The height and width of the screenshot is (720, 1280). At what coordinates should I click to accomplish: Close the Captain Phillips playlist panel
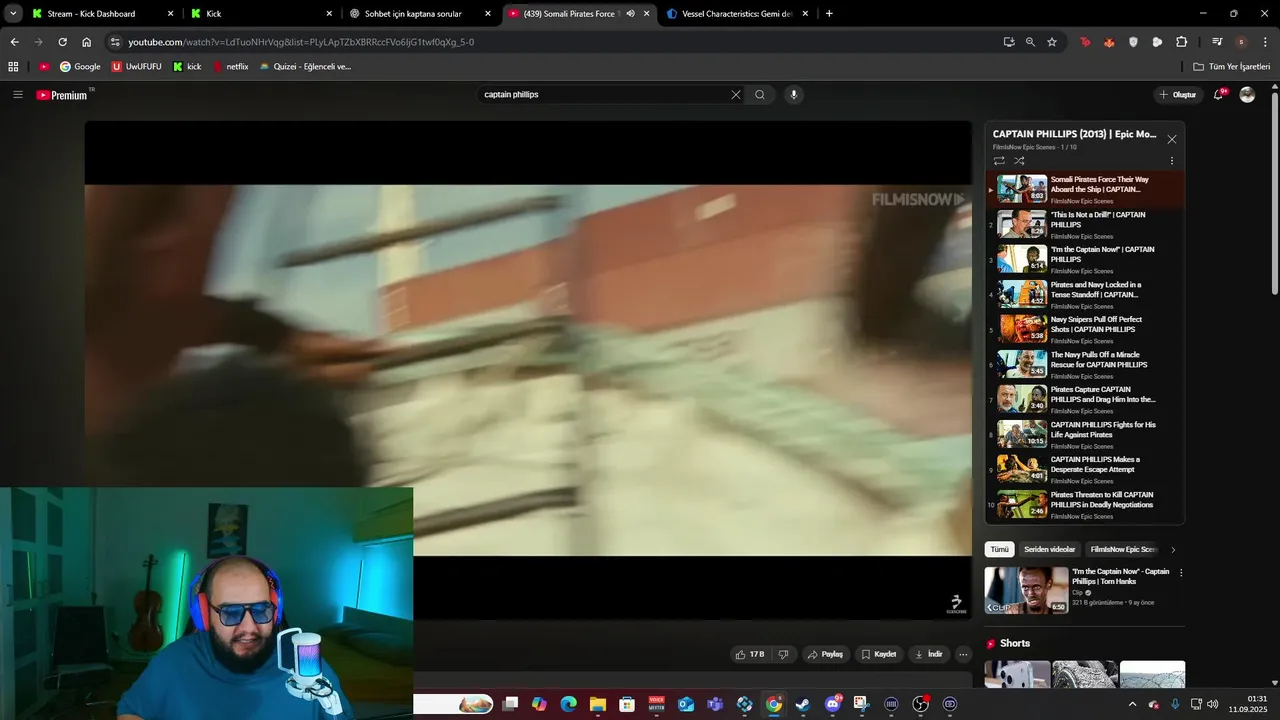1172,139
